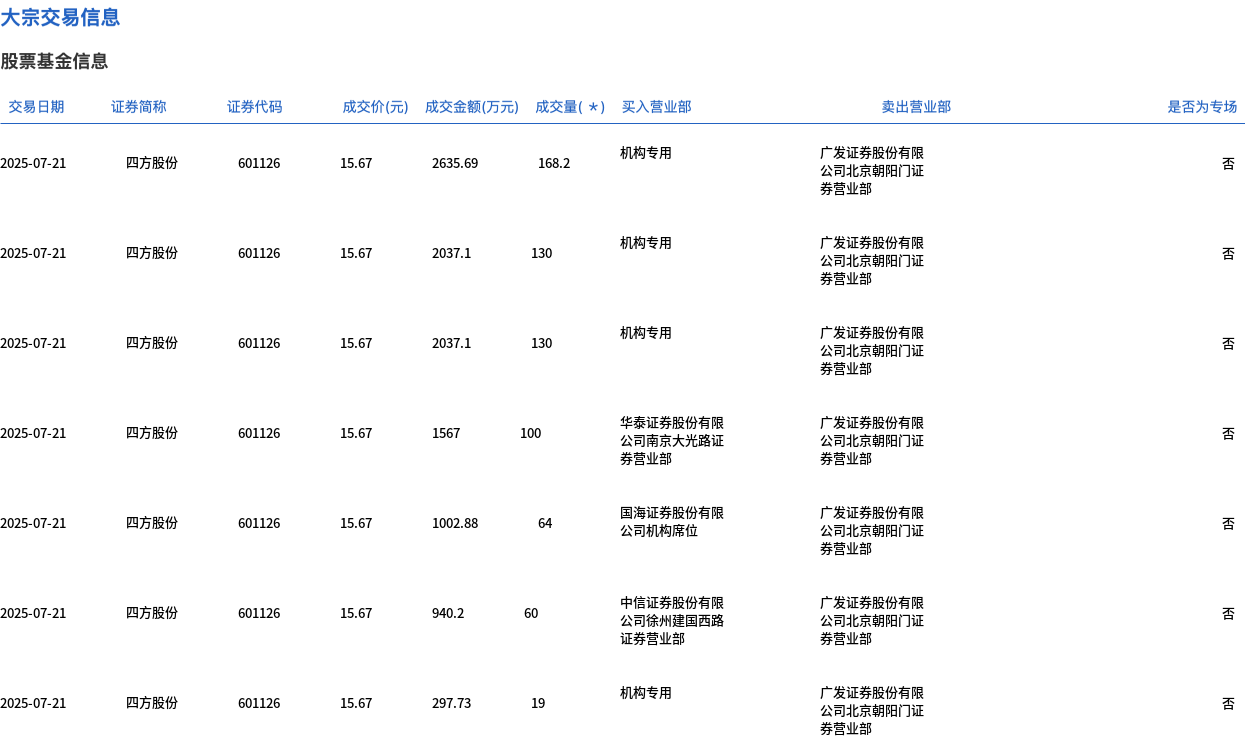Select 否 in the 297.73 row
Screen dimensions: 1245x754
tap(1228, 703)
